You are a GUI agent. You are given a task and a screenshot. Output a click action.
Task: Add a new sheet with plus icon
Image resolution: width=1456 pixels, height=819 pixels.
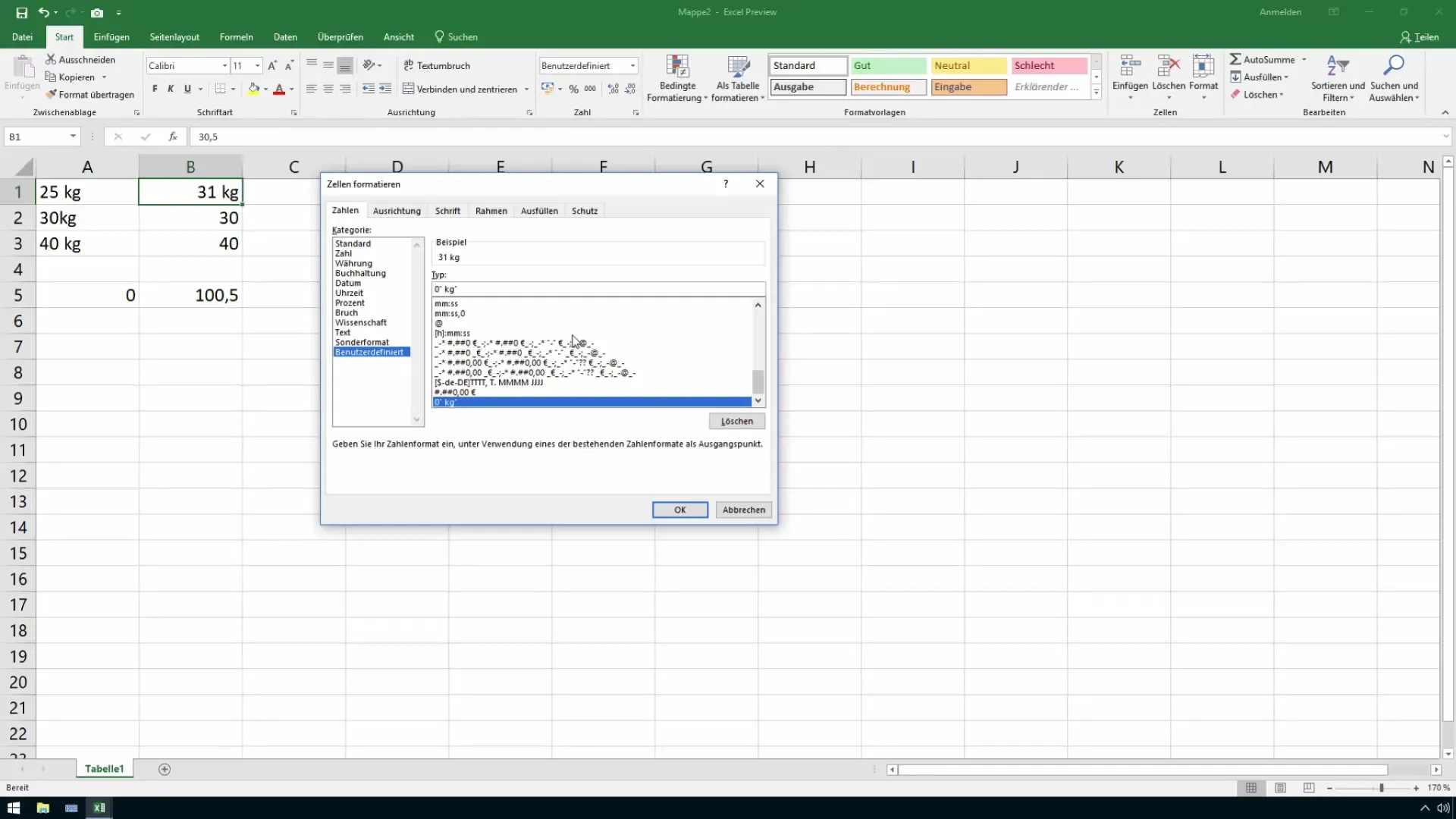(165, 769)
